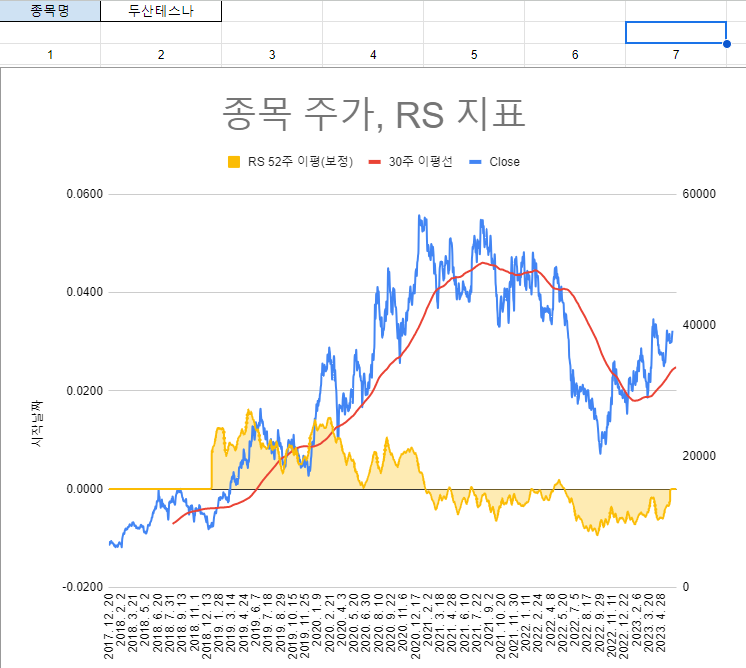Click the yellow RS 52주 이평 legend swatch
The height and width of the screenshot is (668, 746).
click(x=234, y=162)
